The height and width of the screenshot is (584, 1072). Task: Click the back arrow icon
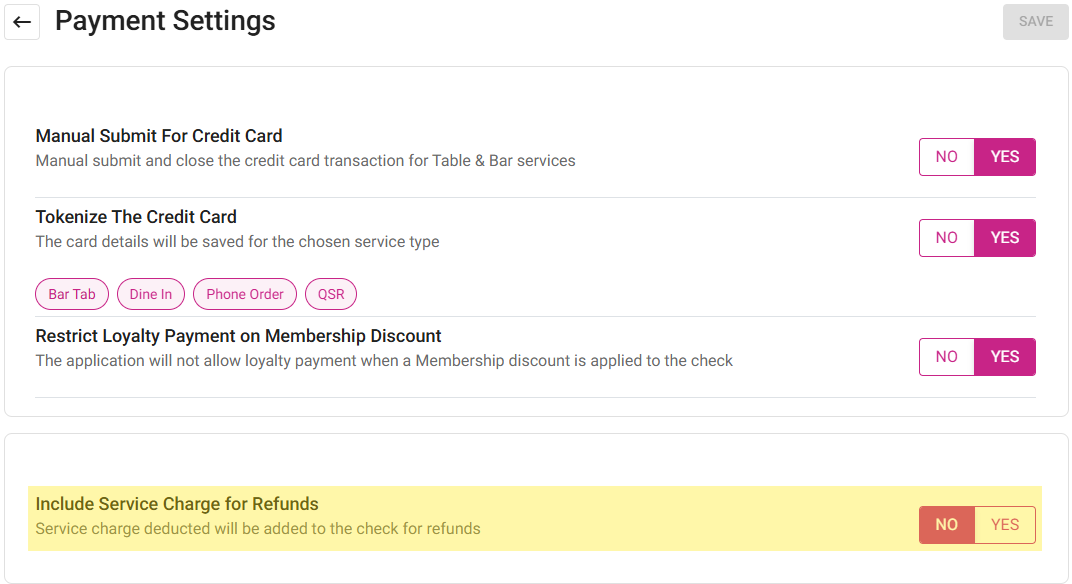22,22
